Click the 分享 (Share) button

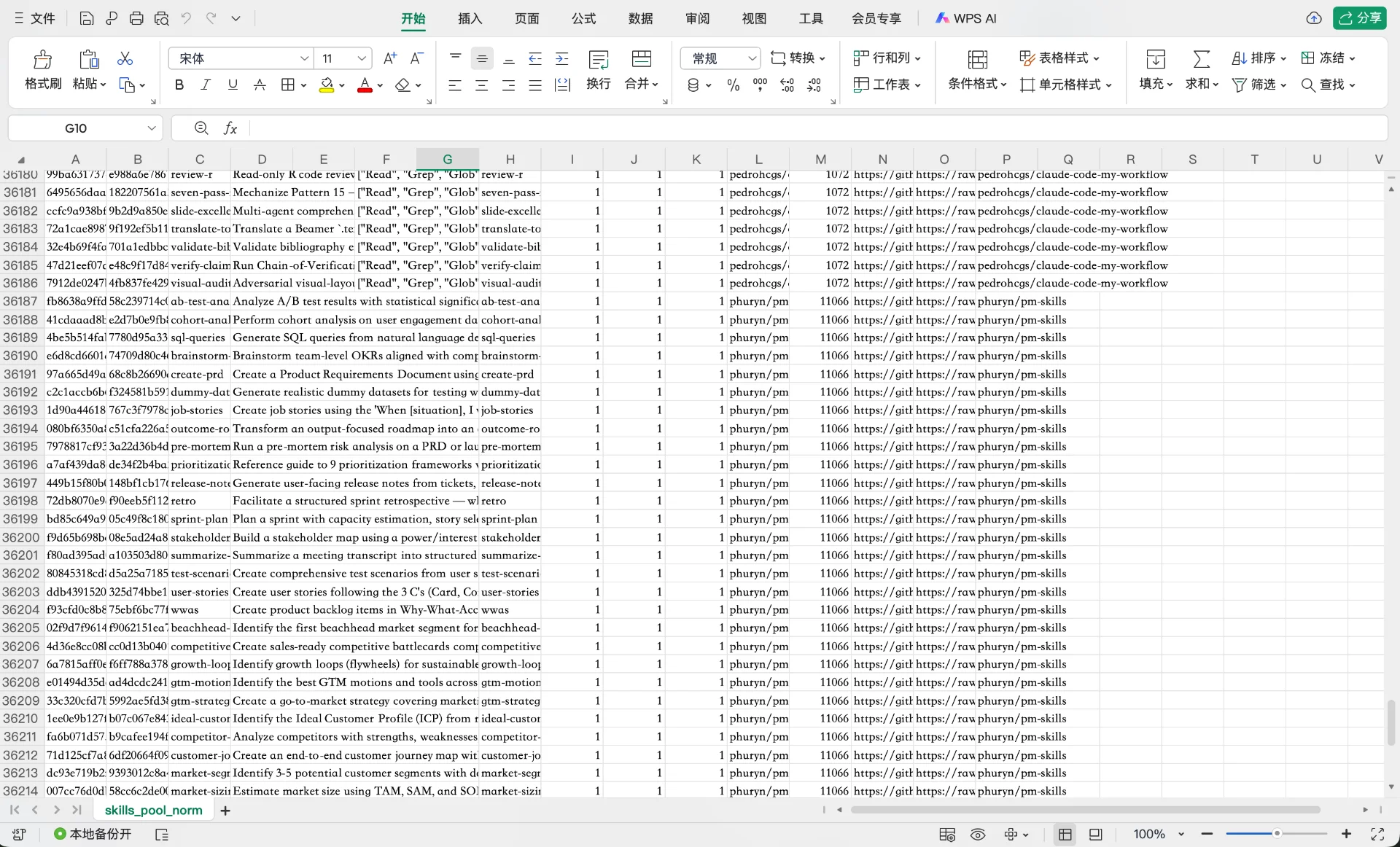point(1360,18)
